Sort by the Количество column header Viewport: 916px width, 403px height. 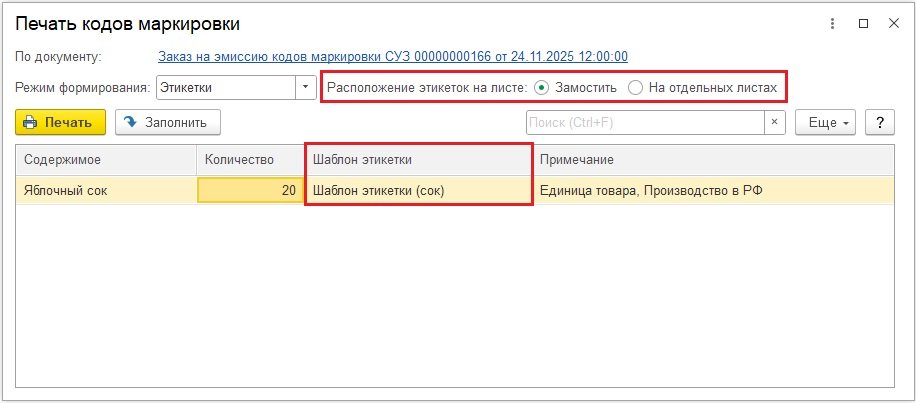[x=250, y=160]
